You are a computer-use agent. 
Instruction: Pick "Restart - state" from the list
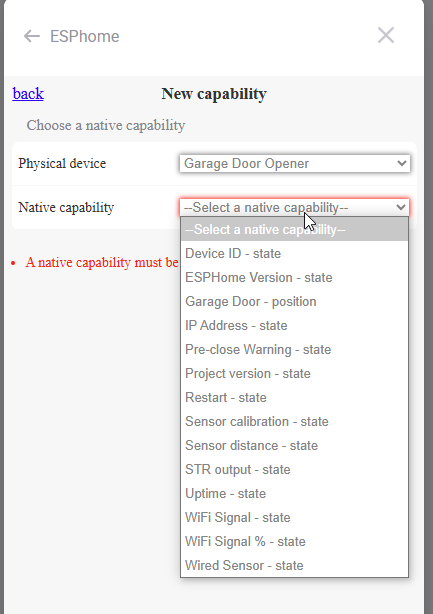click(x=294, y=397)
